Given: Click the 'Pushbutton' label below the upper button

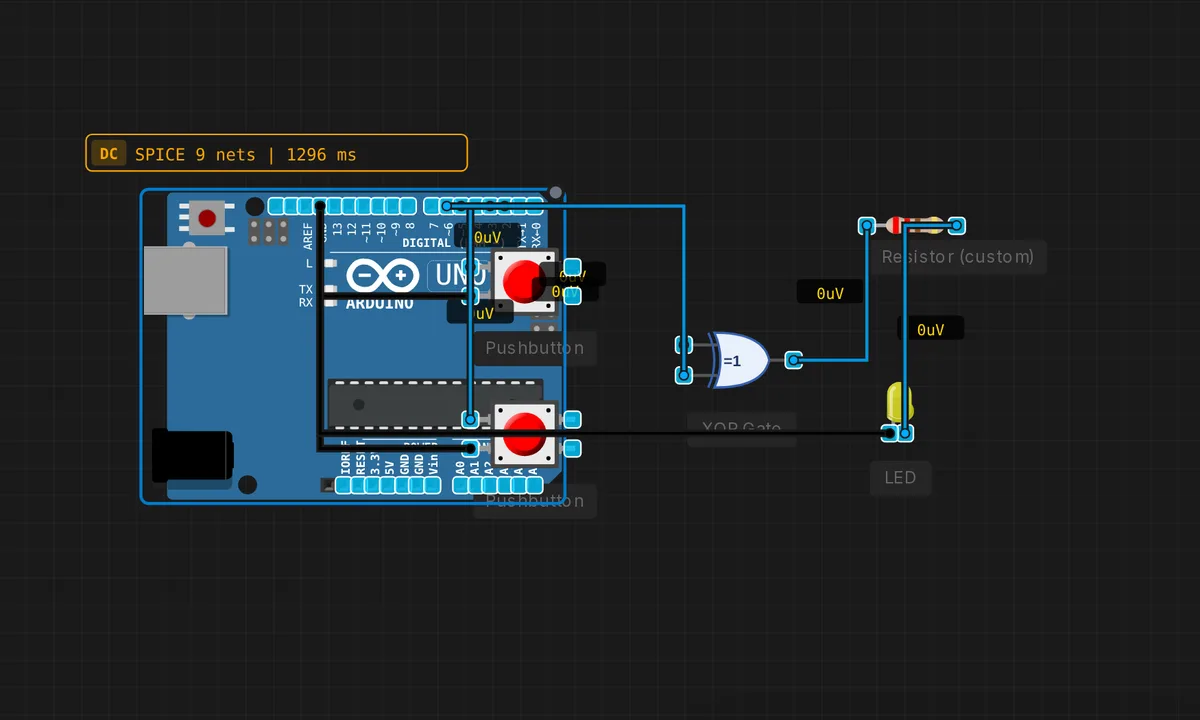Looking at the screenshot, I should pyautogui.click(x=534, y=348).
